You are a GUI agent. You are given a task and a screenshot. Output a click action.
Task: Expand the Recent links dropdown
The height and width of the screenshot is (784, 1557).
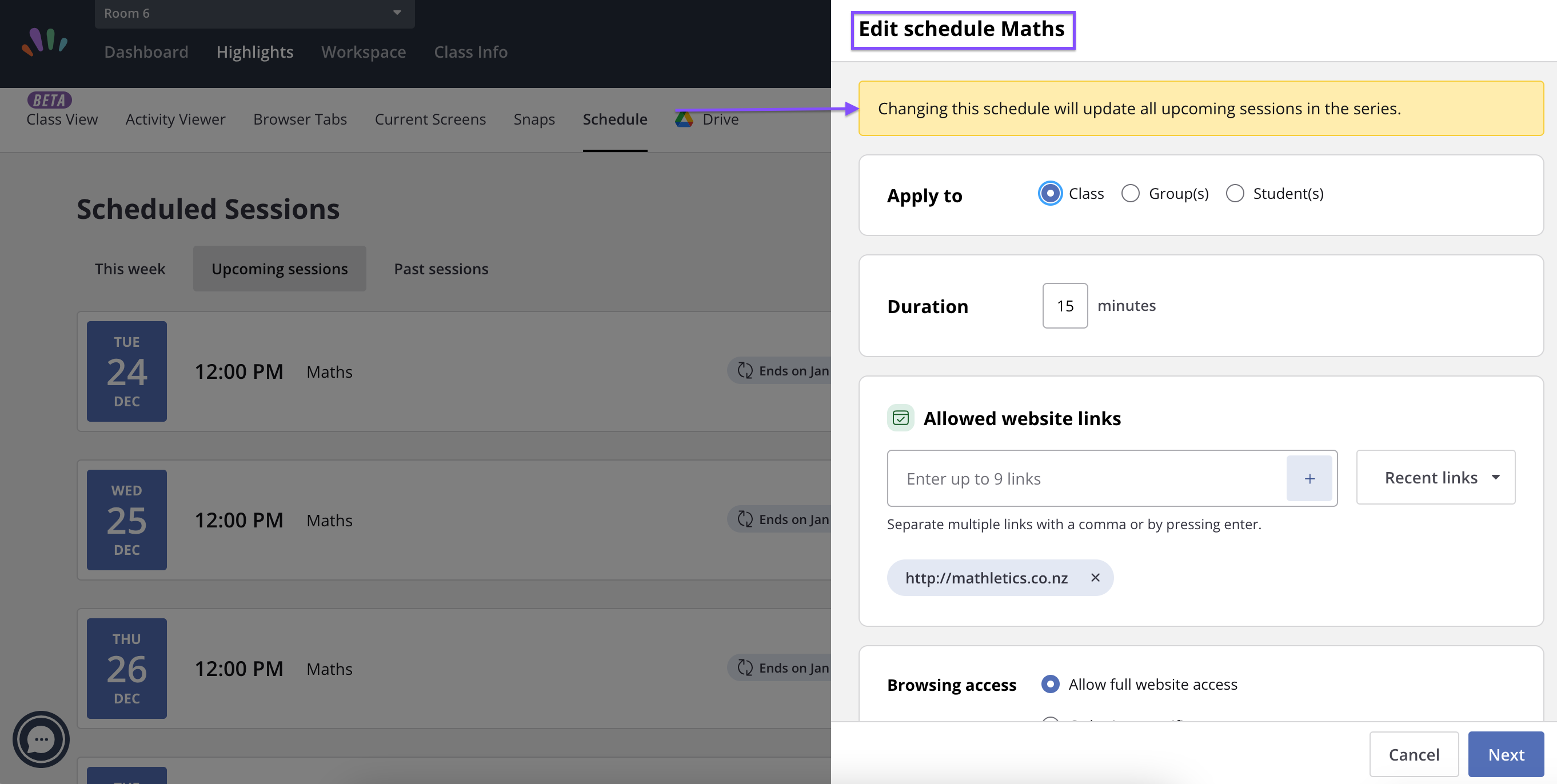click(x=1435, y=478)
